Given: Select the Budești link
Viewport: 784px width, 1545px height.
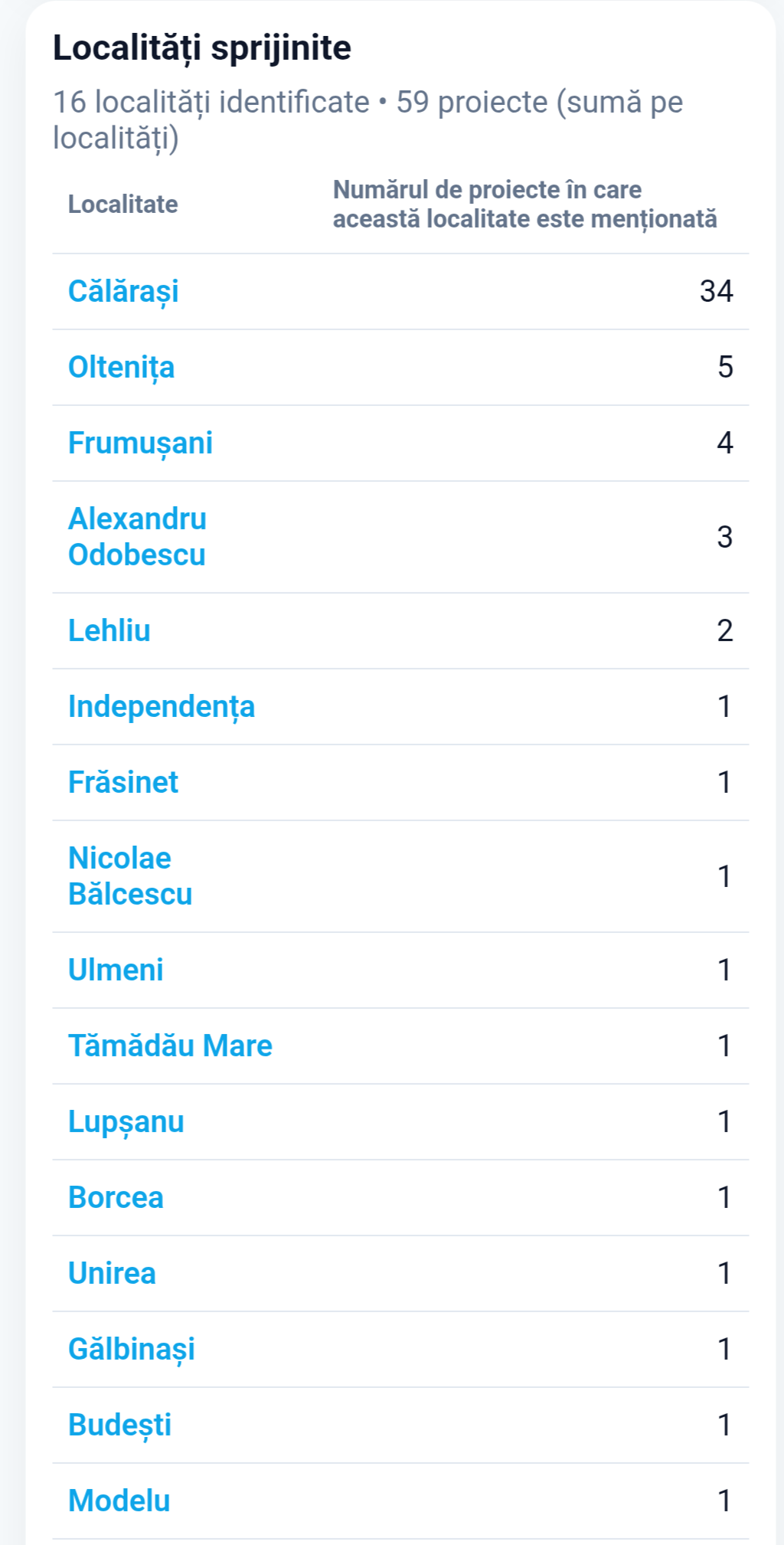Looking at the screenshot, I should coord(119,1426).
